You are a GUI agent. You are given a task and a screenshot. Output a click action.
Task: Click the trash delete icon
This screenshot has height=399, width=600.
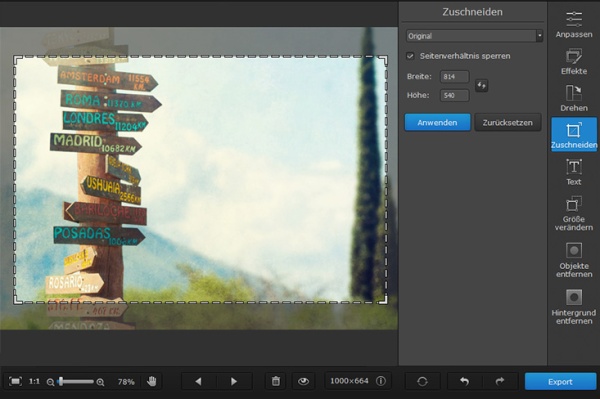point(276,381)
